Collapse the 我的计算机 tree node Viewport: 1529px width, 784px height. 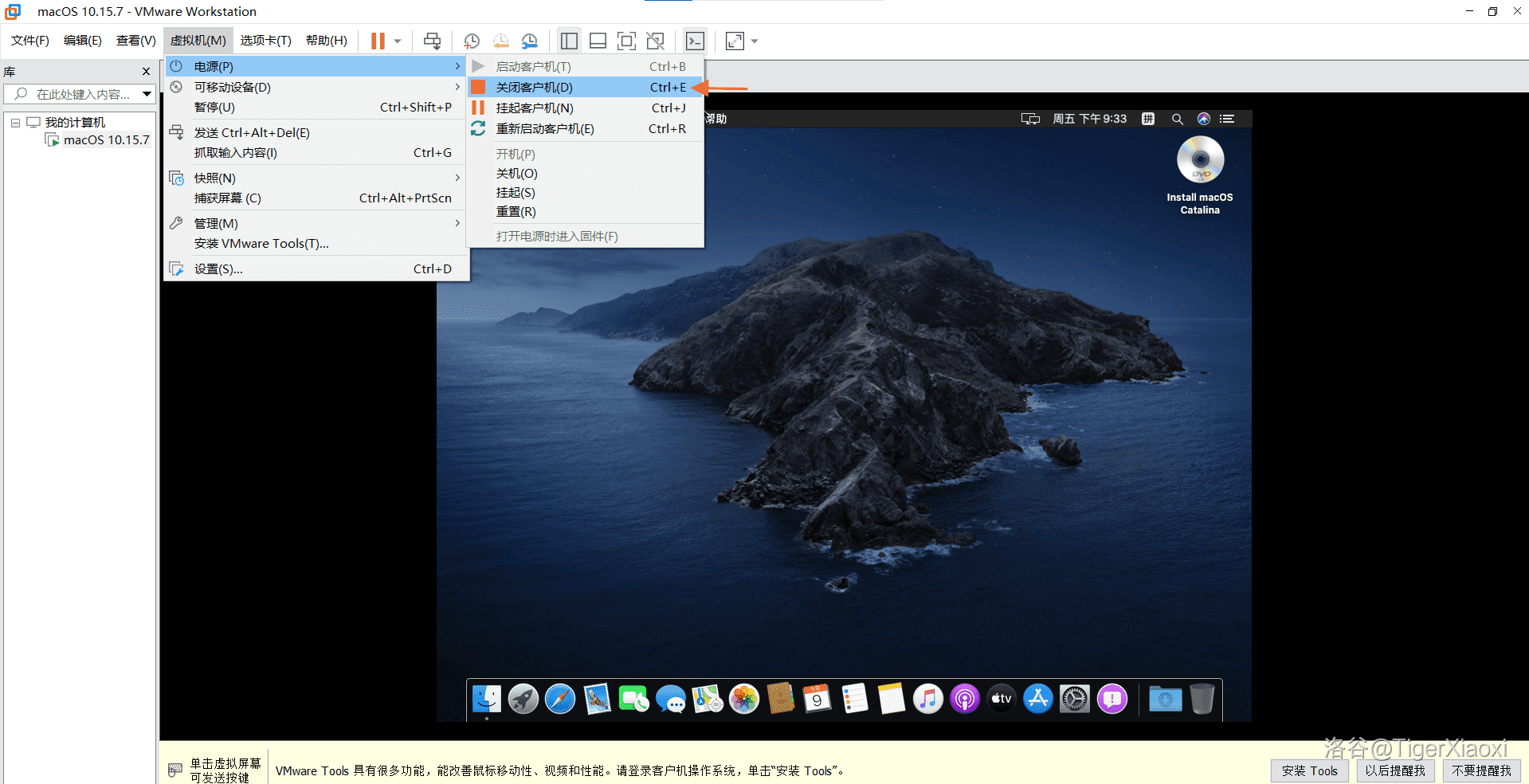(x=15, y=123)
